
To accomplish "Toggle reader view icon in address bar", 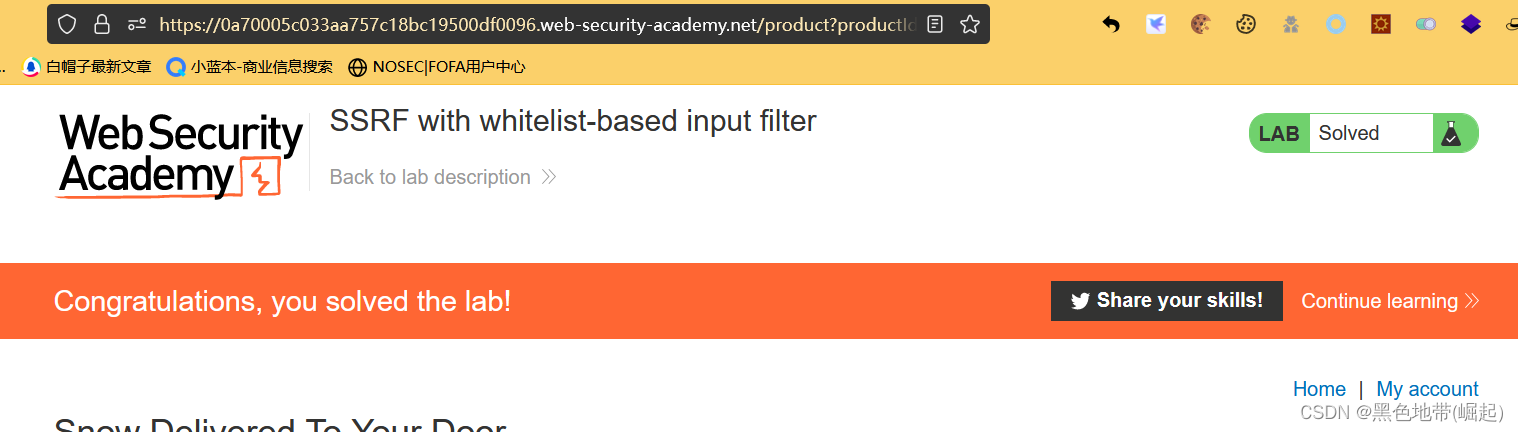I will (x=935, y=24).
